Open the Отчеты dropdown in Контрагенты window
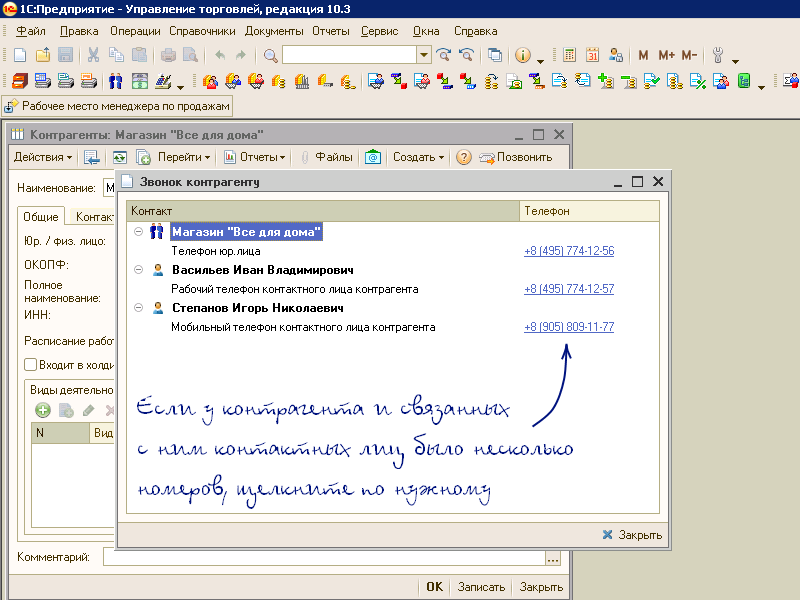Viewport: 800px width, 600px height. (x=255, y=157)
